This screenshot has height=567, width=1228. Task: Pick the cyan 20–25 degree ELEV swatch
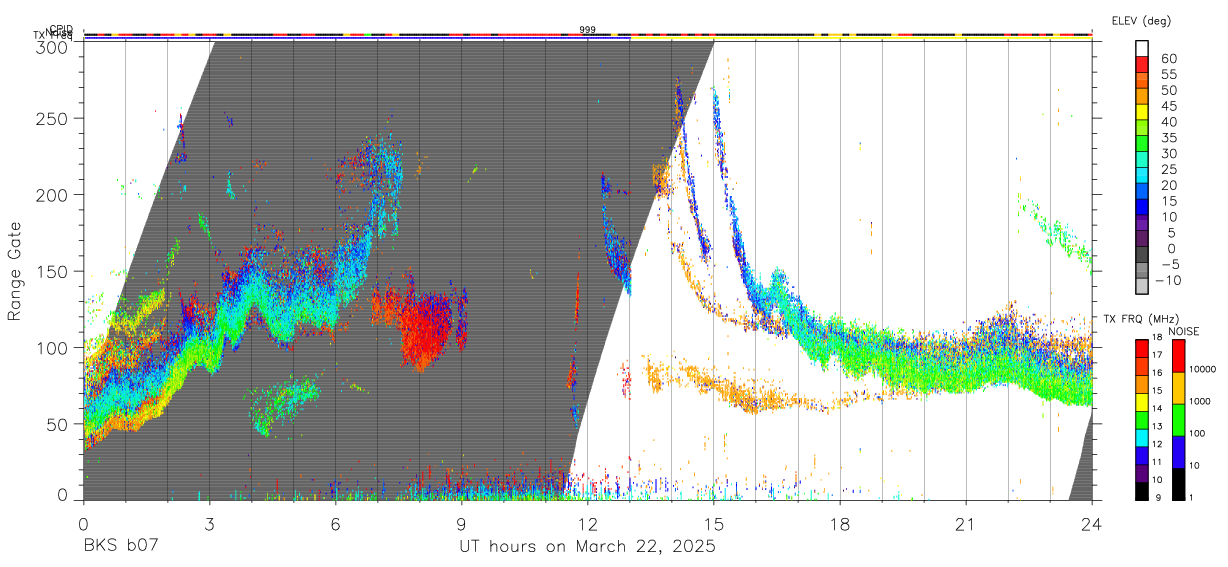1143,177
